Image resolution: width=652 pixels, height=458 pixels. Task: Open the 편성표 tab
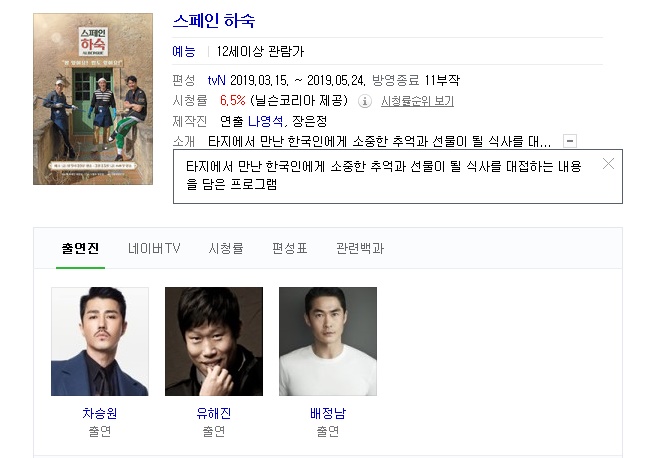289,248
